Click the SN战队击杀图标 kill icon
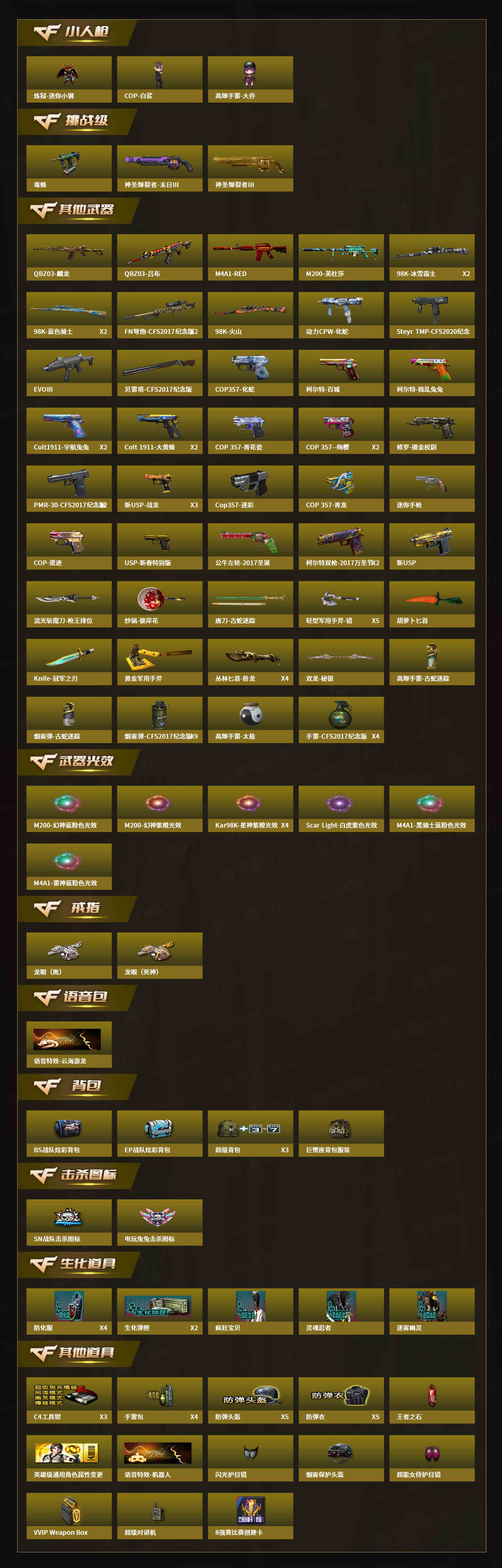Screen dimensions: 502x1568 tap(69, 1222)
